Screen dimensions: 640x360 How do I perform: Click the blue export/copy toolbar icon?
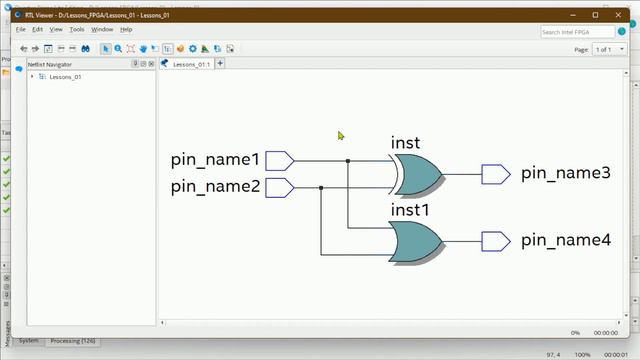[218, 49]
